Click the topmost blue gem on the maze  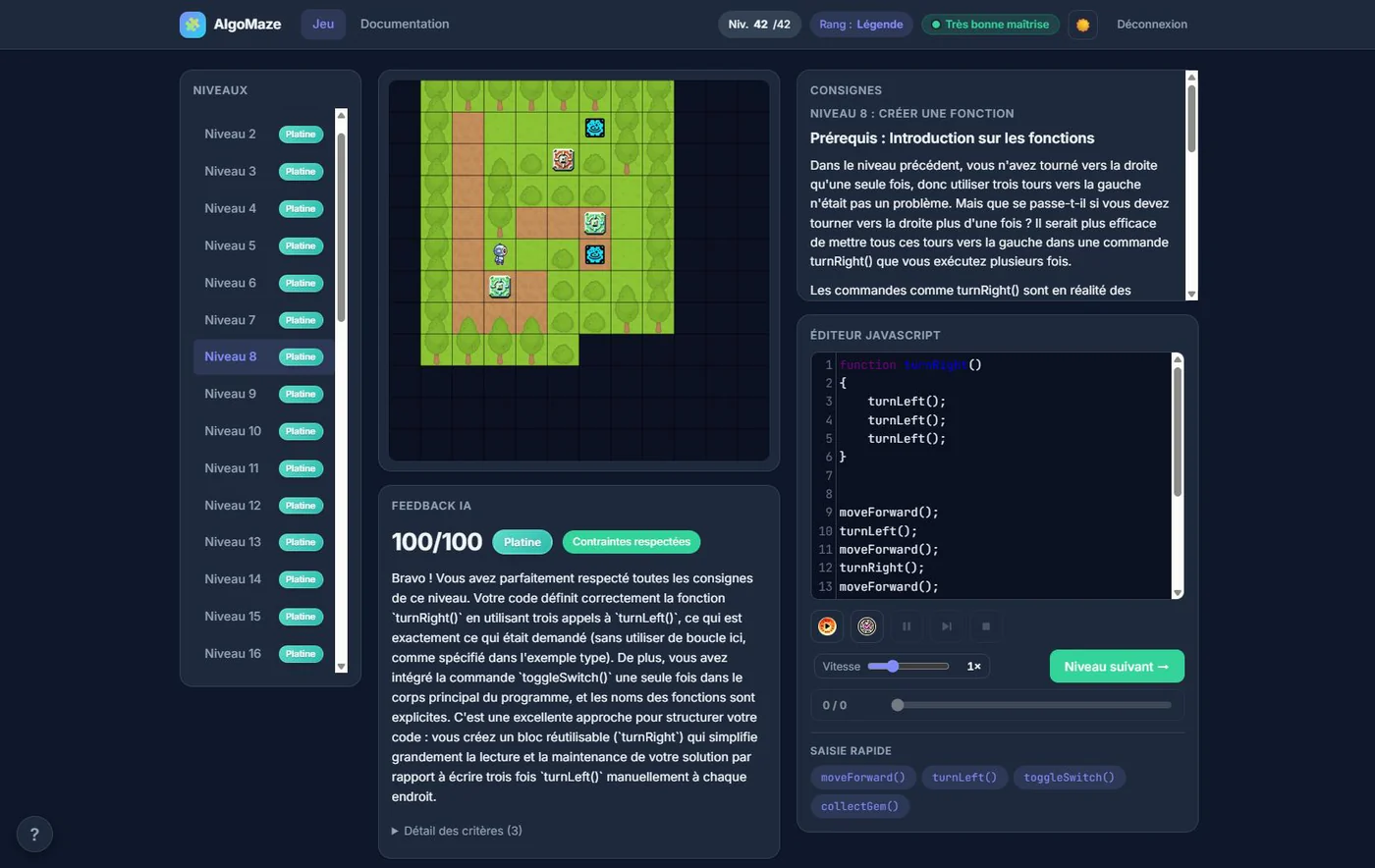pyautogui.click(x=594, y=127)
